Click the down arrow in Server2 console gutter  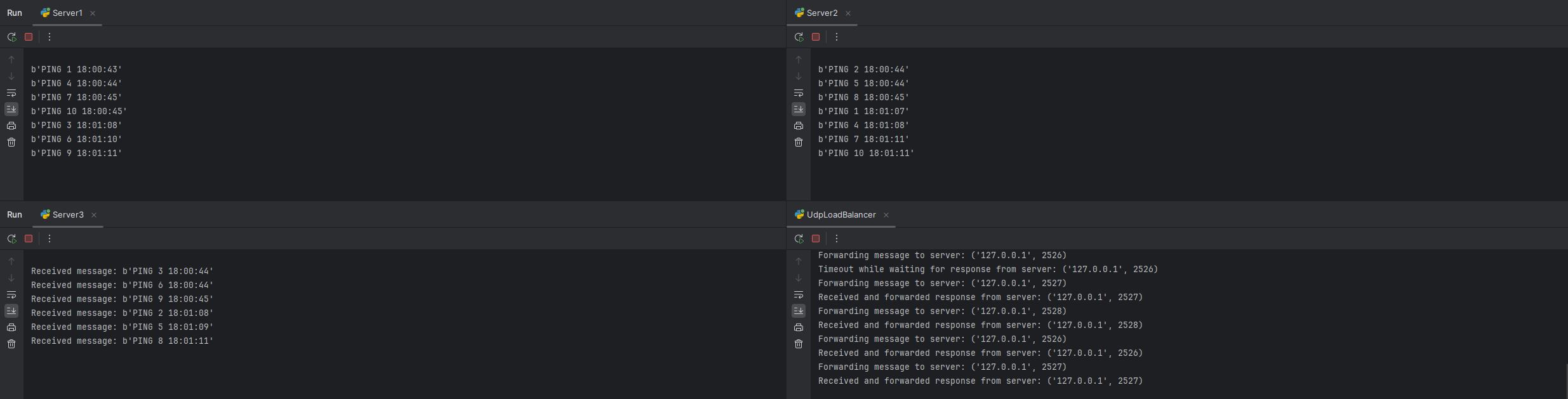(x=799, y=76)
